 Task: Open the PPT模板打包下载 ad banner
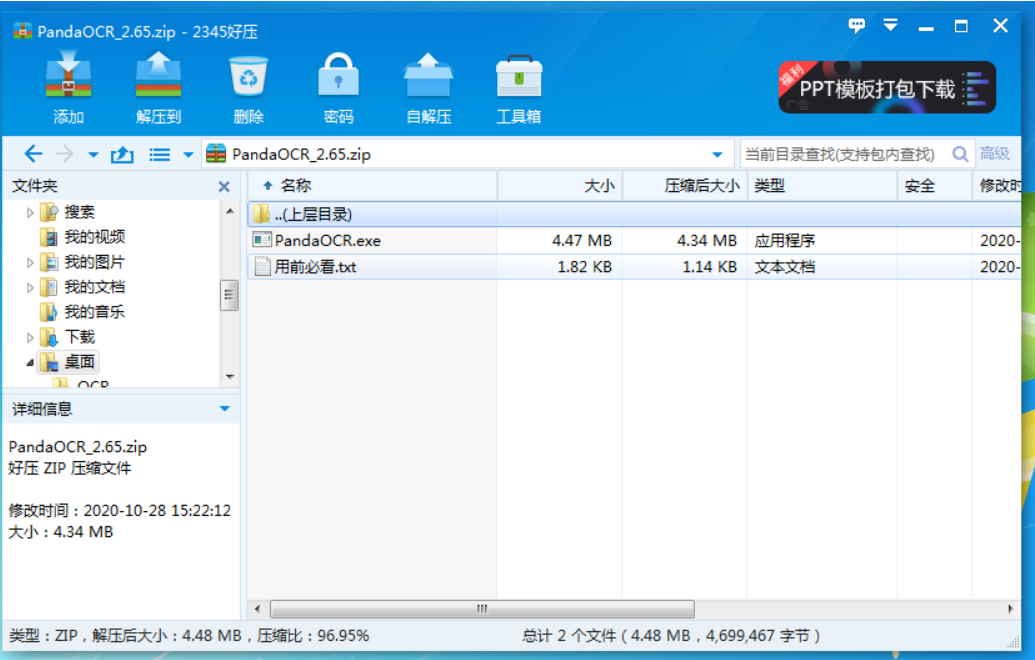[886, 87]
